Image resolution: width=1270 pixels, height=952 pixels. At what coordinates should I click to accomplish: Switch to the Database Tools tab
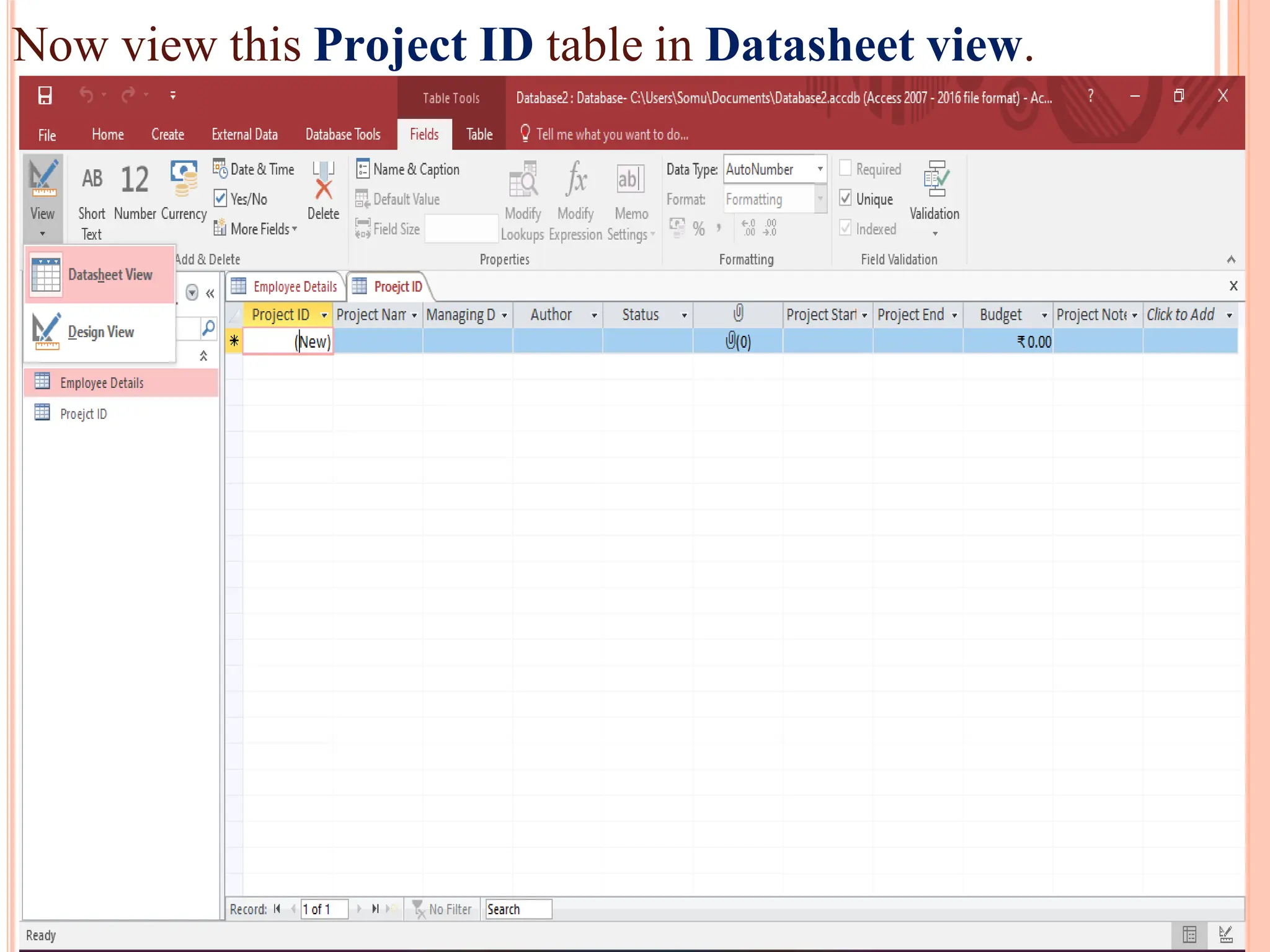pyautogui.click(x=343, y=134)
